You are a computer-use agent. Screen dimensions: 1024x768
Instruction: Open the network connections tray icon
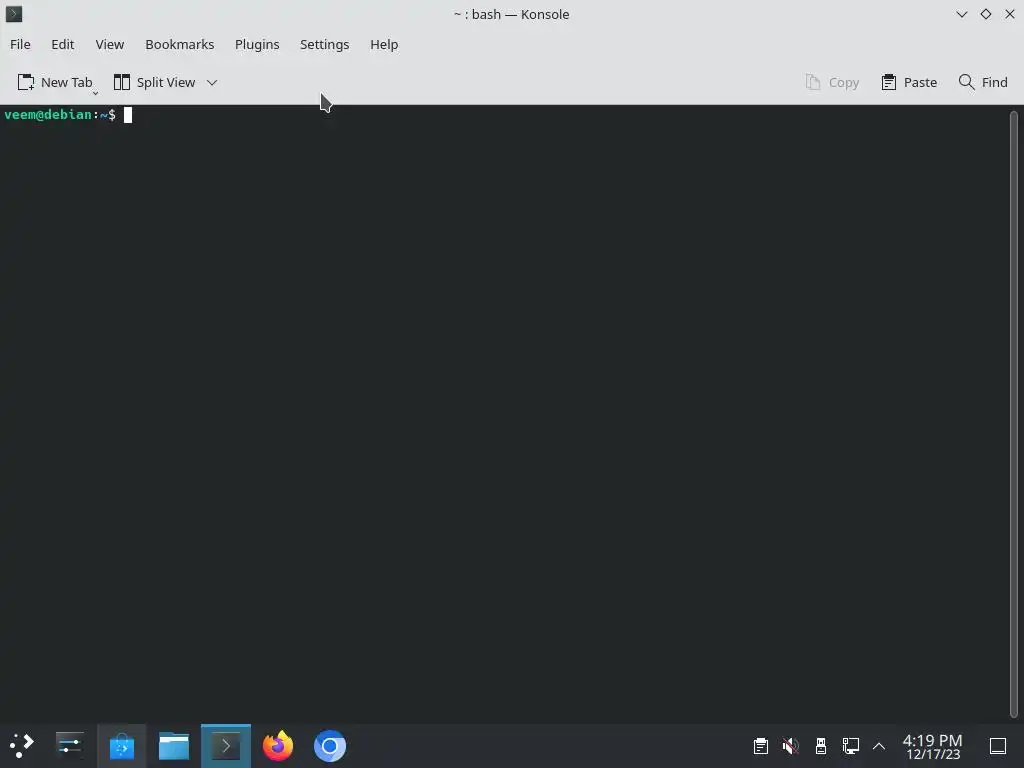850,746
